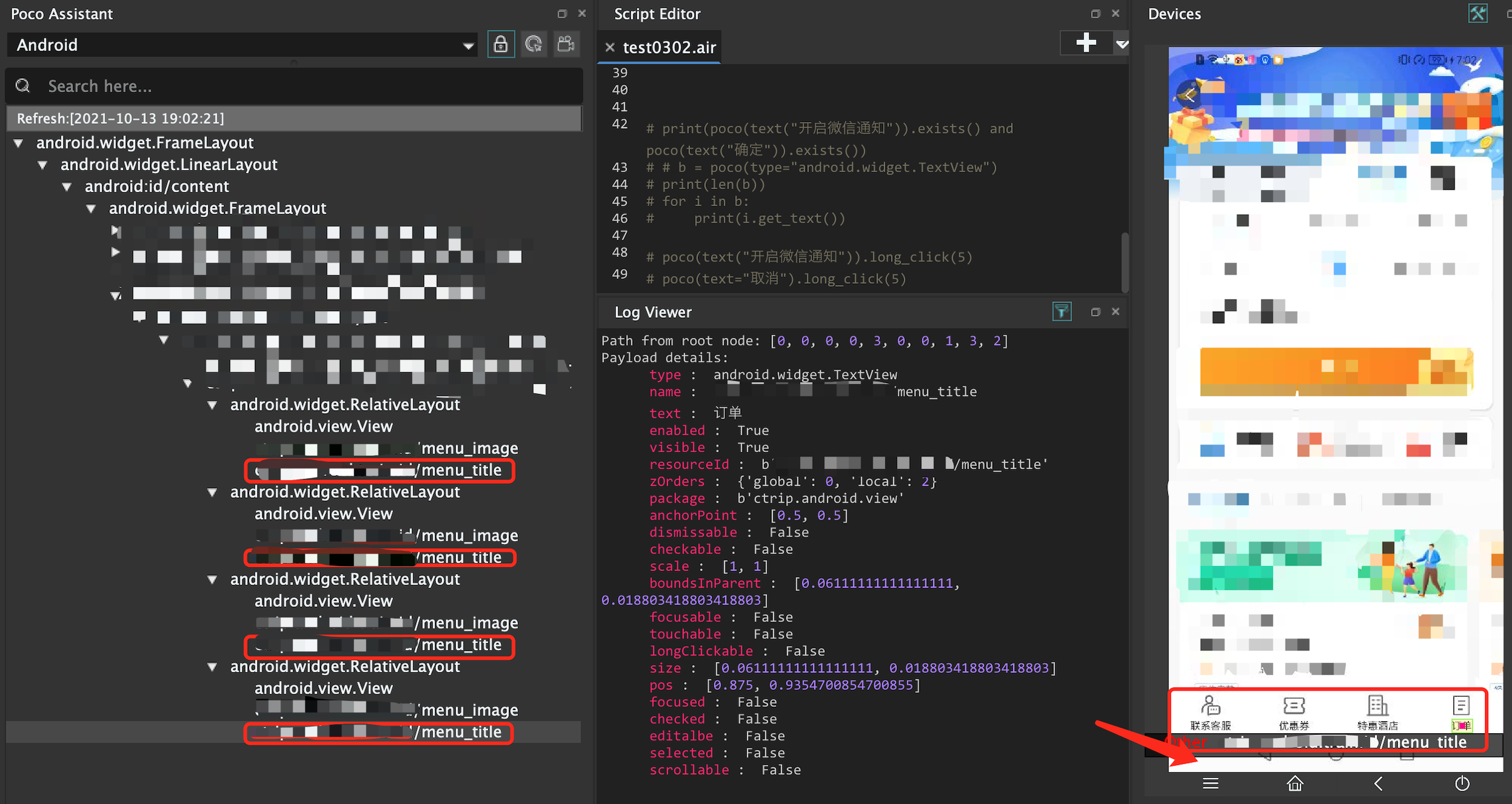This screenshot has height=804, width=1512.
Task: Click the record icon in Poco Assistant
Action: 566,45
